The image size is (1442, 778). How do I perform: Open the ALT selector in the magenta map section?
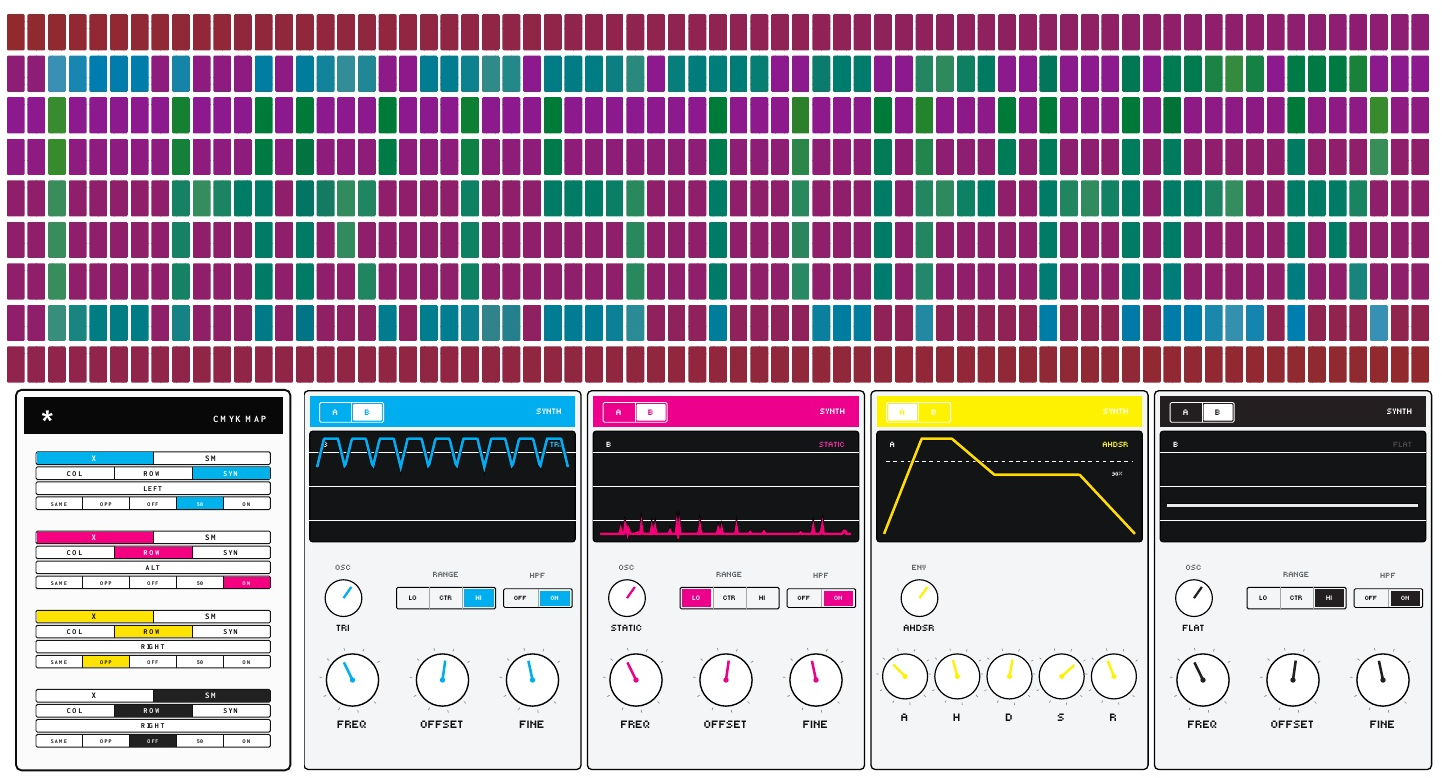pos(153,567)
